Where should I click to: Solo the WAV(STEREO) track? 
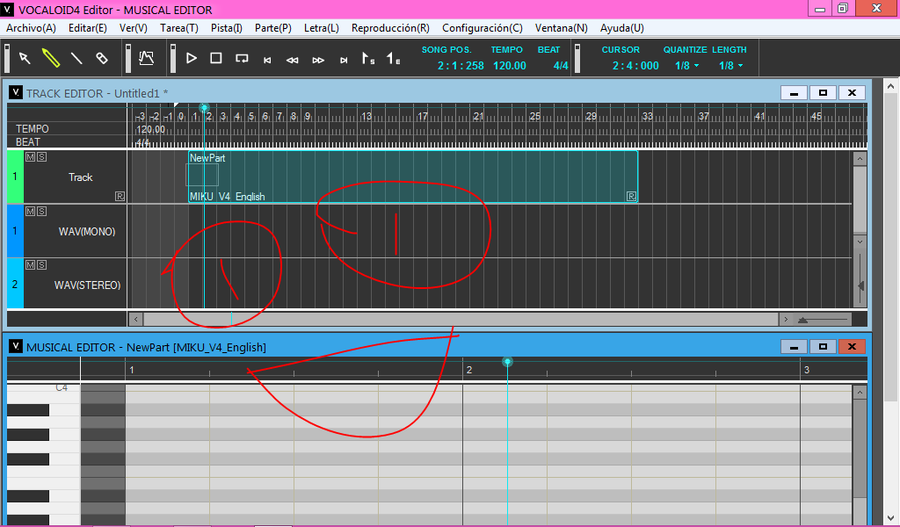(x=42, y=265)
